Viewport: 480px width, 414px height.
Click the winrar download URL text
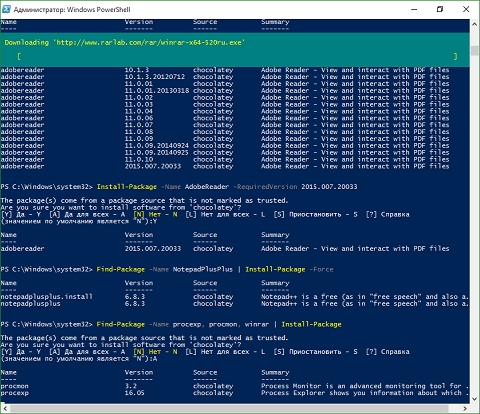click(x=150, y=42)
